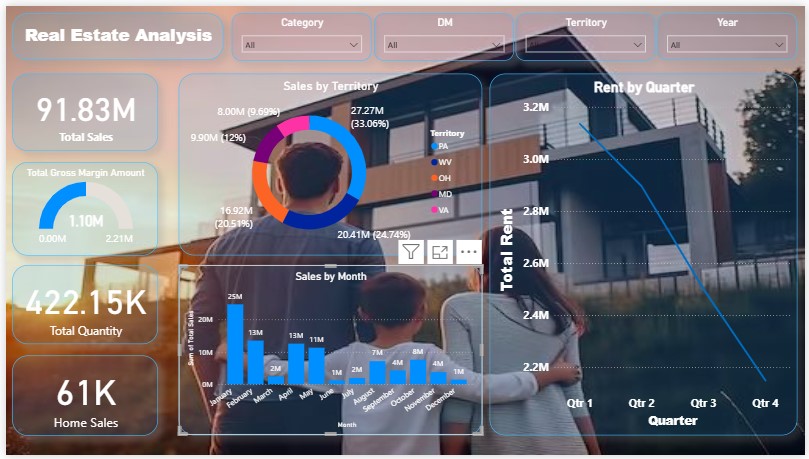
Task: Select the February bar in Sales by Month
Action: [255, 362]
